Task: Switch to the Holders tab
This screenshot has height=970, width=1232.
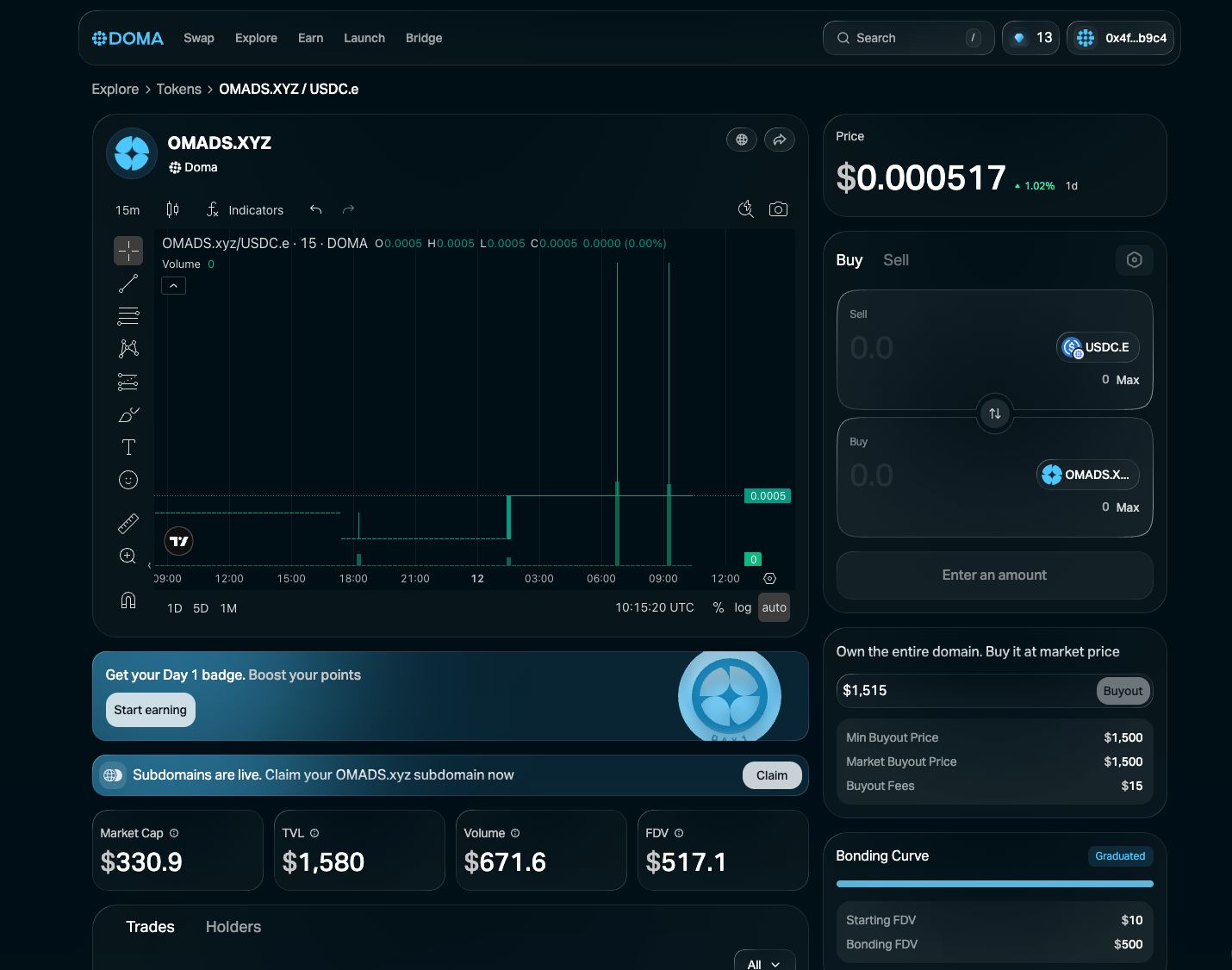Action: 233,927
